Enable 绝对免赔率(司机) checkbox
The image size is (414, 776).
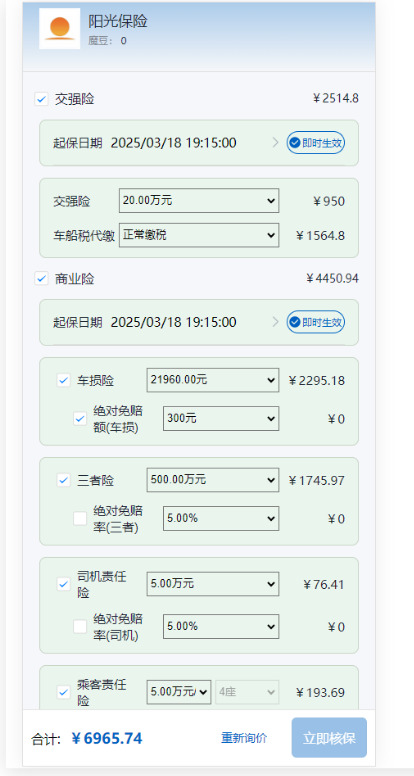[x=80, y=627]
